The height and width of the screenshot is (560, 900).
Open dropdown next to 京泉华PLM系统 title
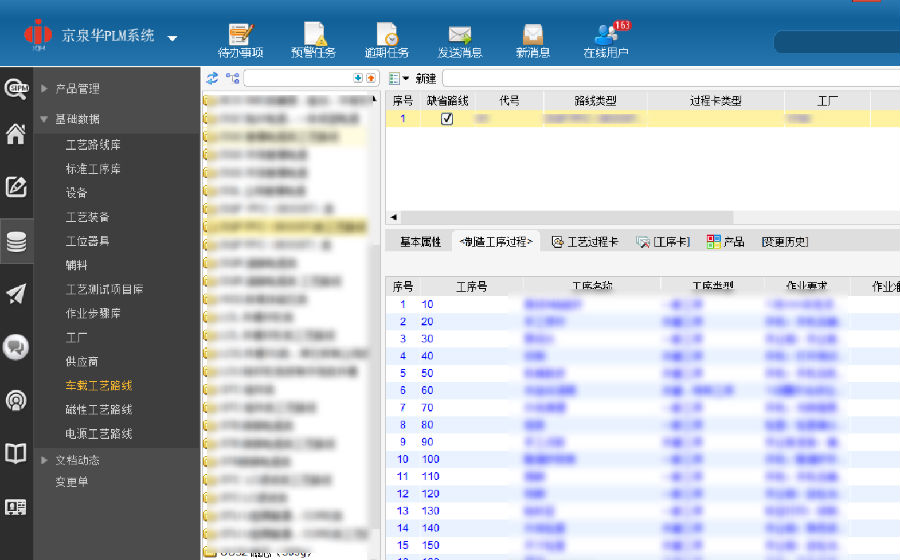172,38
